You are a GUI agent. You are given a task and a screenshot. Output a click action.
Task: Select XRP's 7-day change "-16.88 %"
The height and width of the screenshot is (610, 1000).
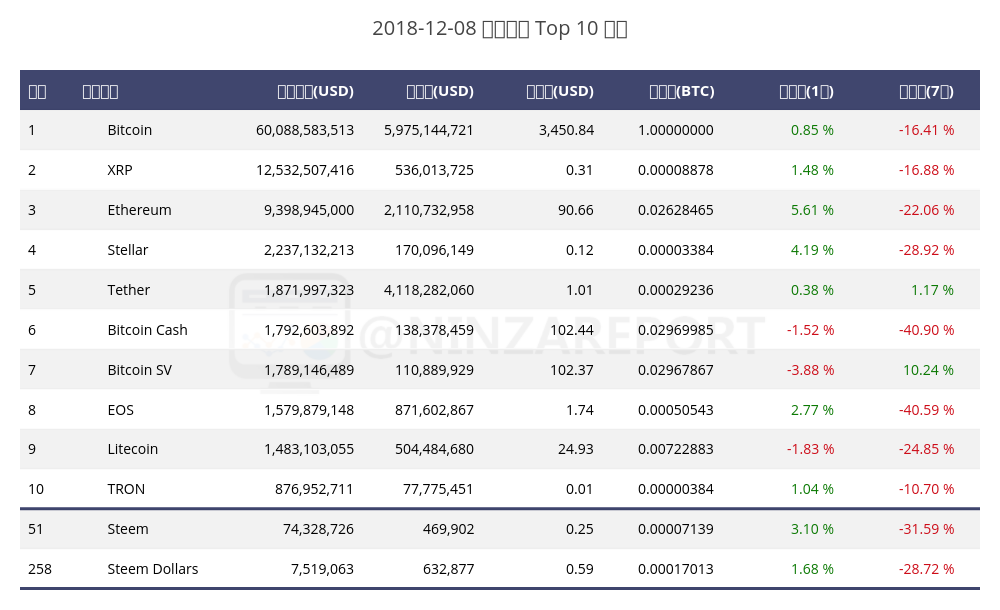click(927, 170)
